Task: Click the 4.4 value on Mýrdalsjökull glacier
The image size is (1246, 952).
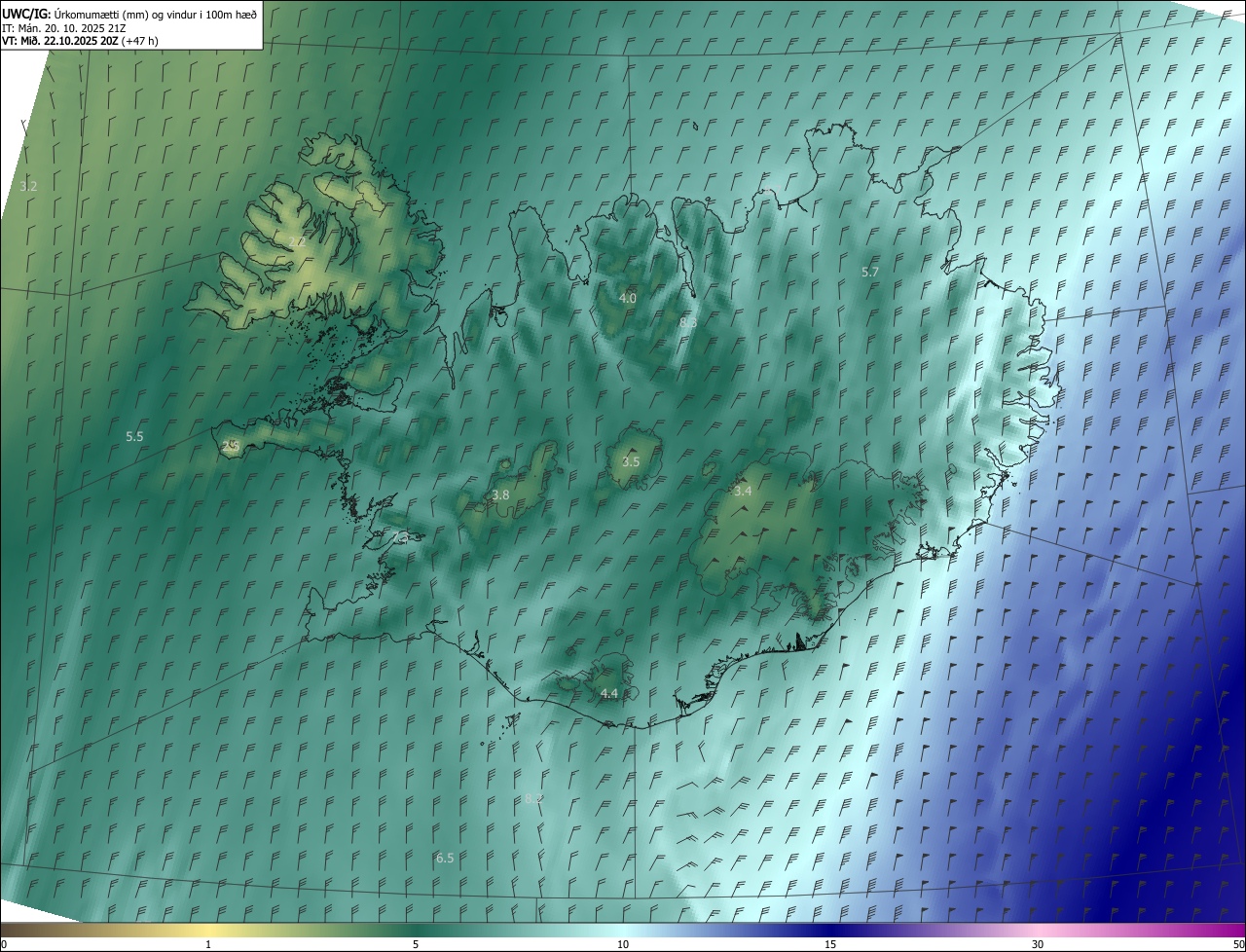Action: (609, 693)
